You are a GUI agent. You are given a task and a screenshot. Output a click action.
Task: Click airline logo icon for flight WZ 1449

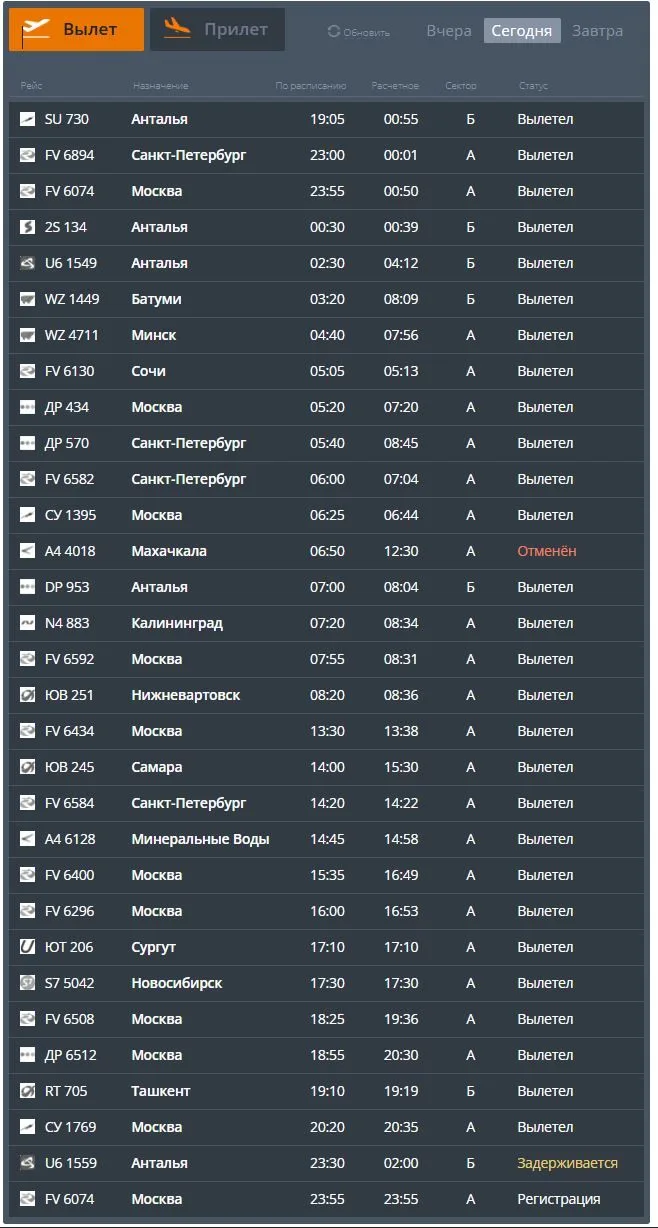(x=28, y=299)
